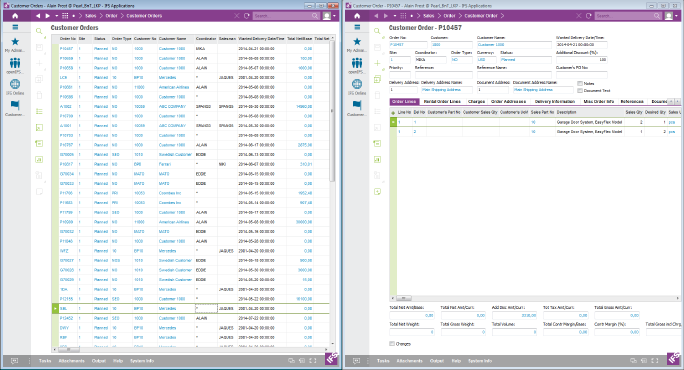Open My Administration star shortcut in the left window

point(15,41)
